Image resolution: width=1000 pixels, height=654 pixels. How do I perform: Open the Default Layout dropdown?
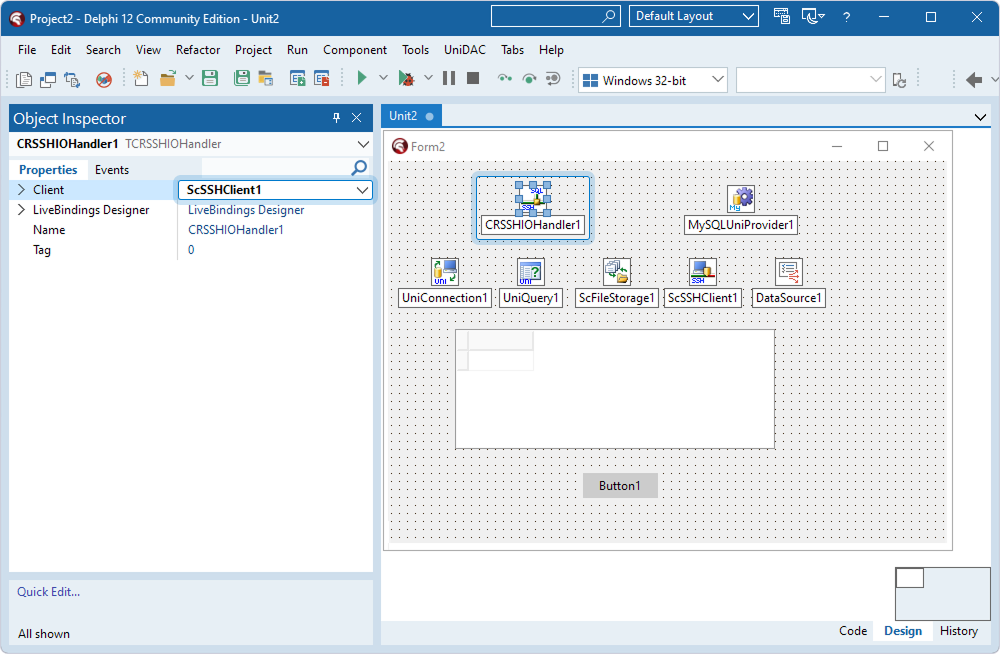click(x=694, y=16)
